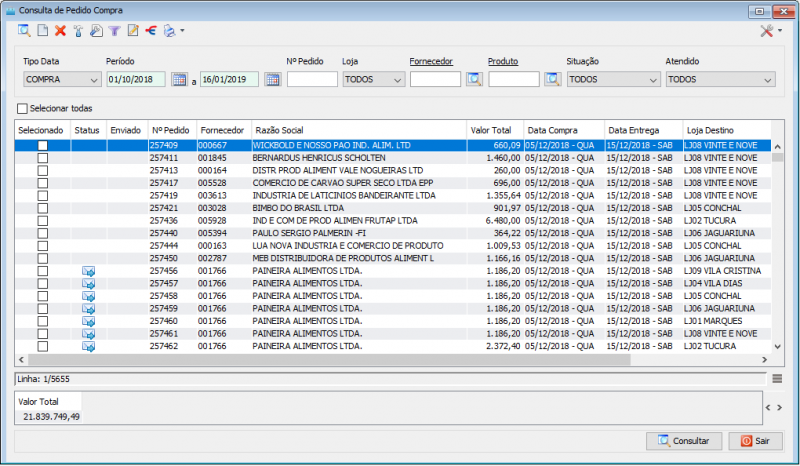Sort by Razão Social column header
The width and height of the screenshot is (800, 466).
[359, 130]
